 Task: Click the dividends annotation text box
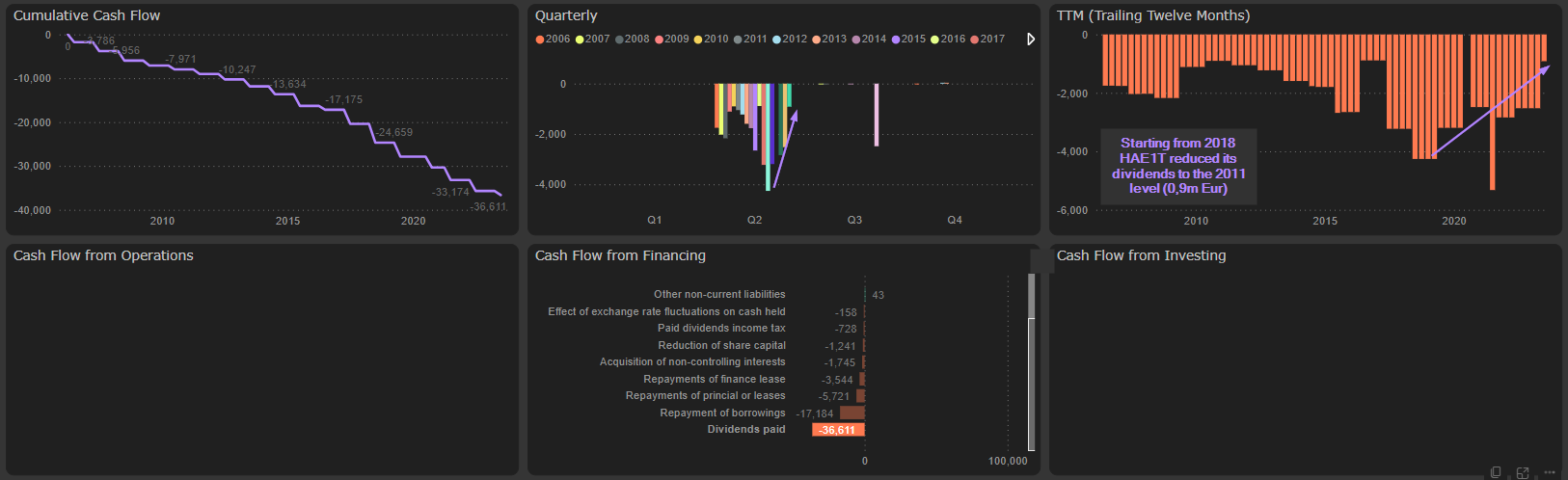pyautogui.click(x=1178, y=166)
